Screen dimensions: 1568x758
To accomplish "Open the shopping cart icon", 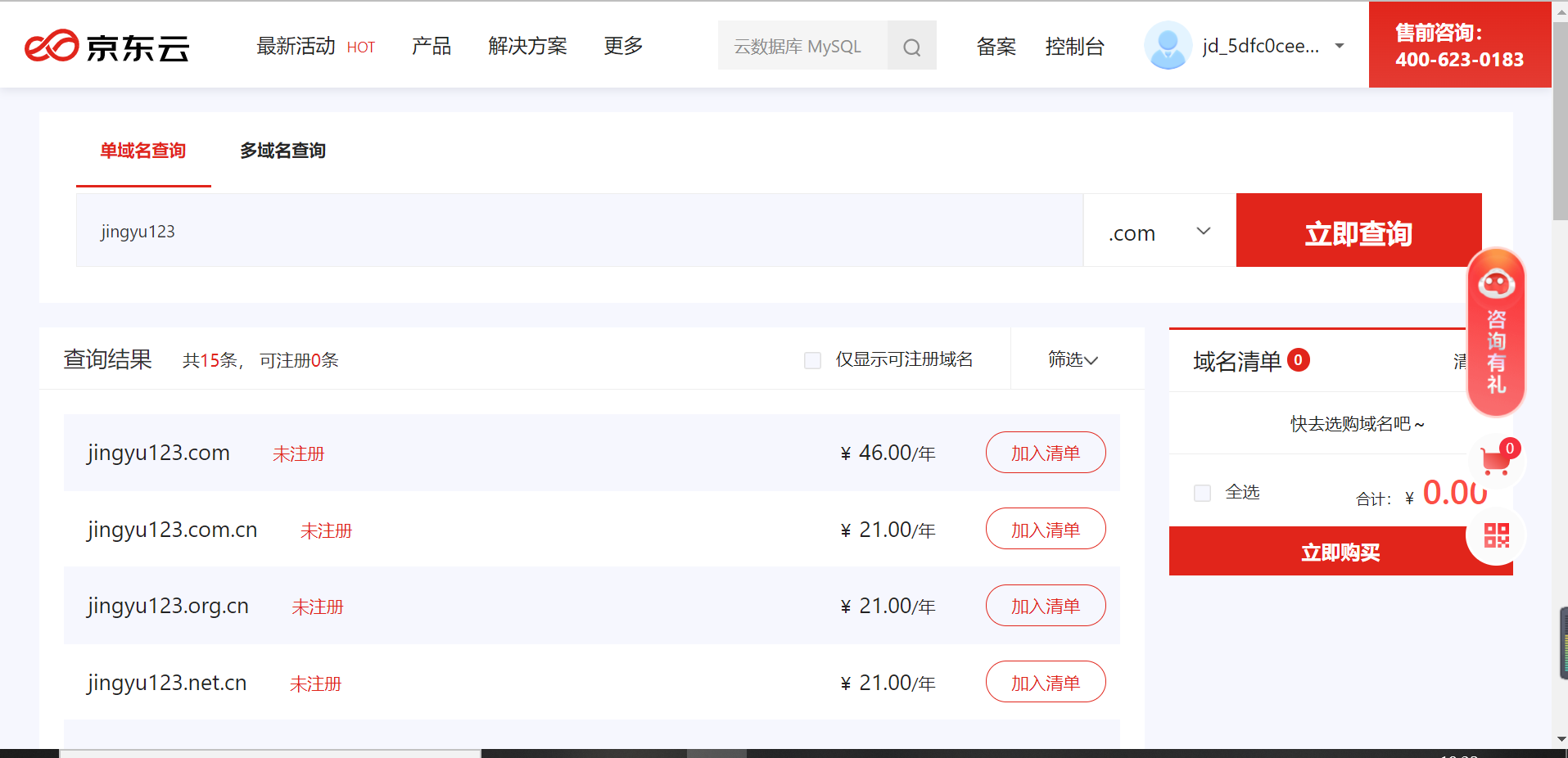I will point(1495,461).
